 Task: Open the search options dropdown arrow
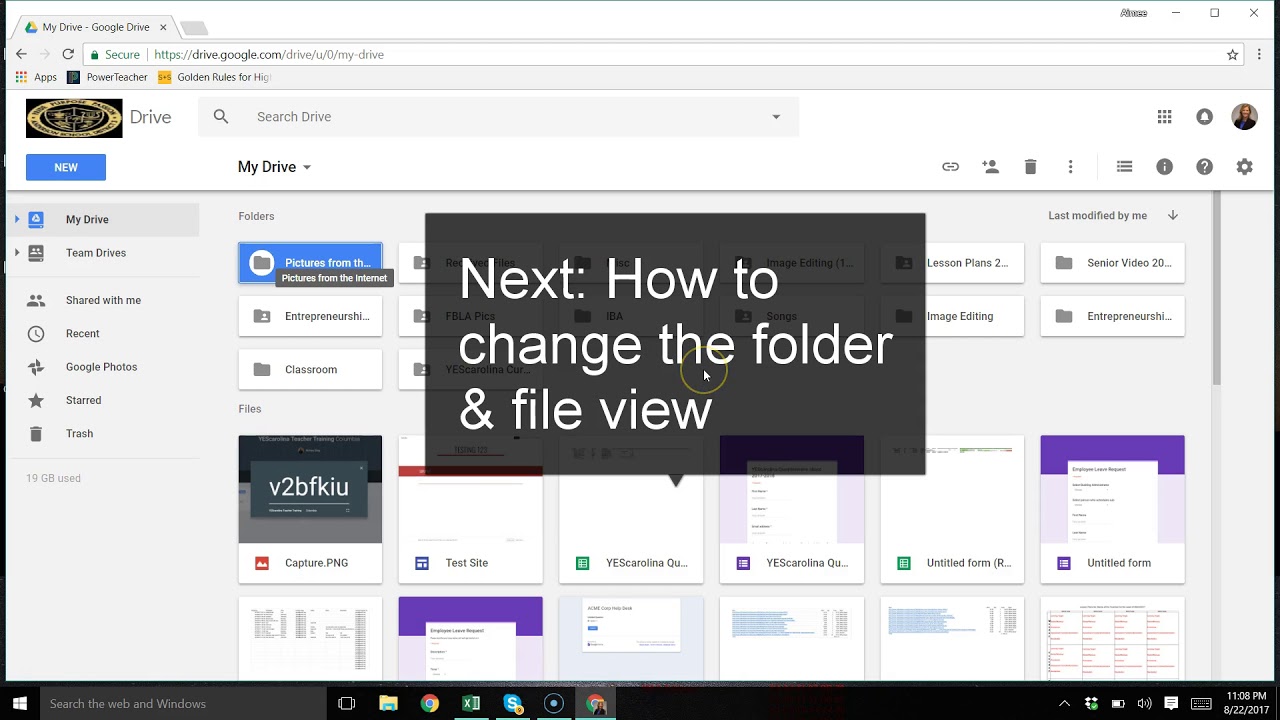point(776,117)
